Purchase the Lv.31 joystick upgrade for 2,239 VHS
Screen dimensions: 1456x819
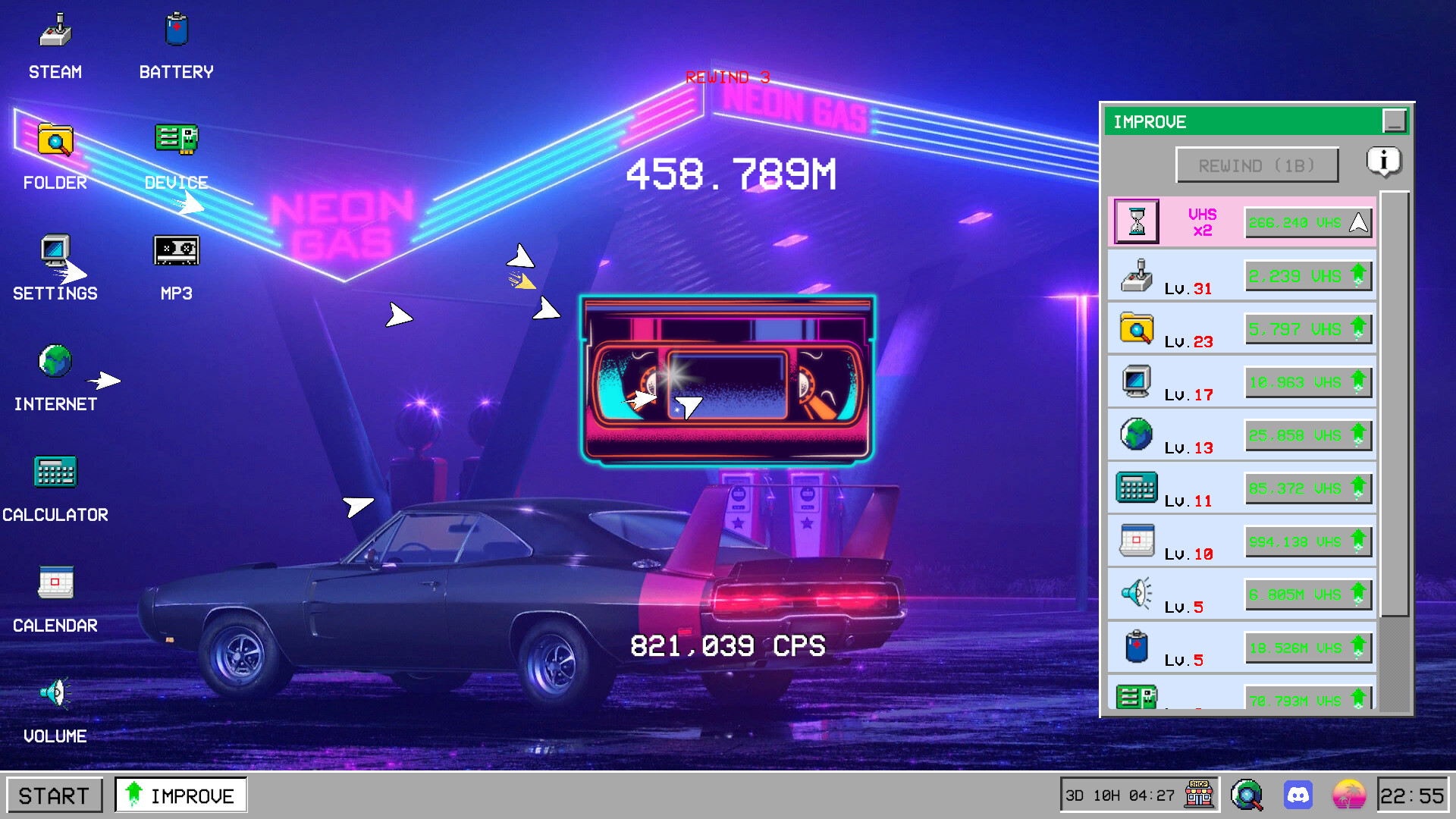point(1307,275)
